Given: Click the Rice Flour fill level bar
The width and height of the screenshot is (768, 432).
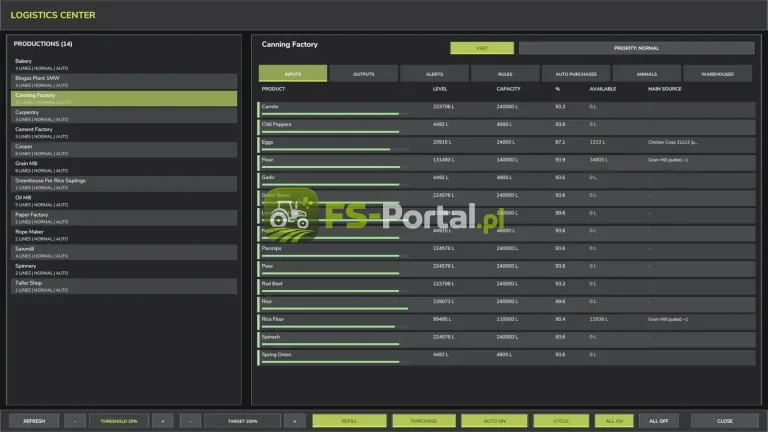Looking at the screenshot, I should pos(335,326).
